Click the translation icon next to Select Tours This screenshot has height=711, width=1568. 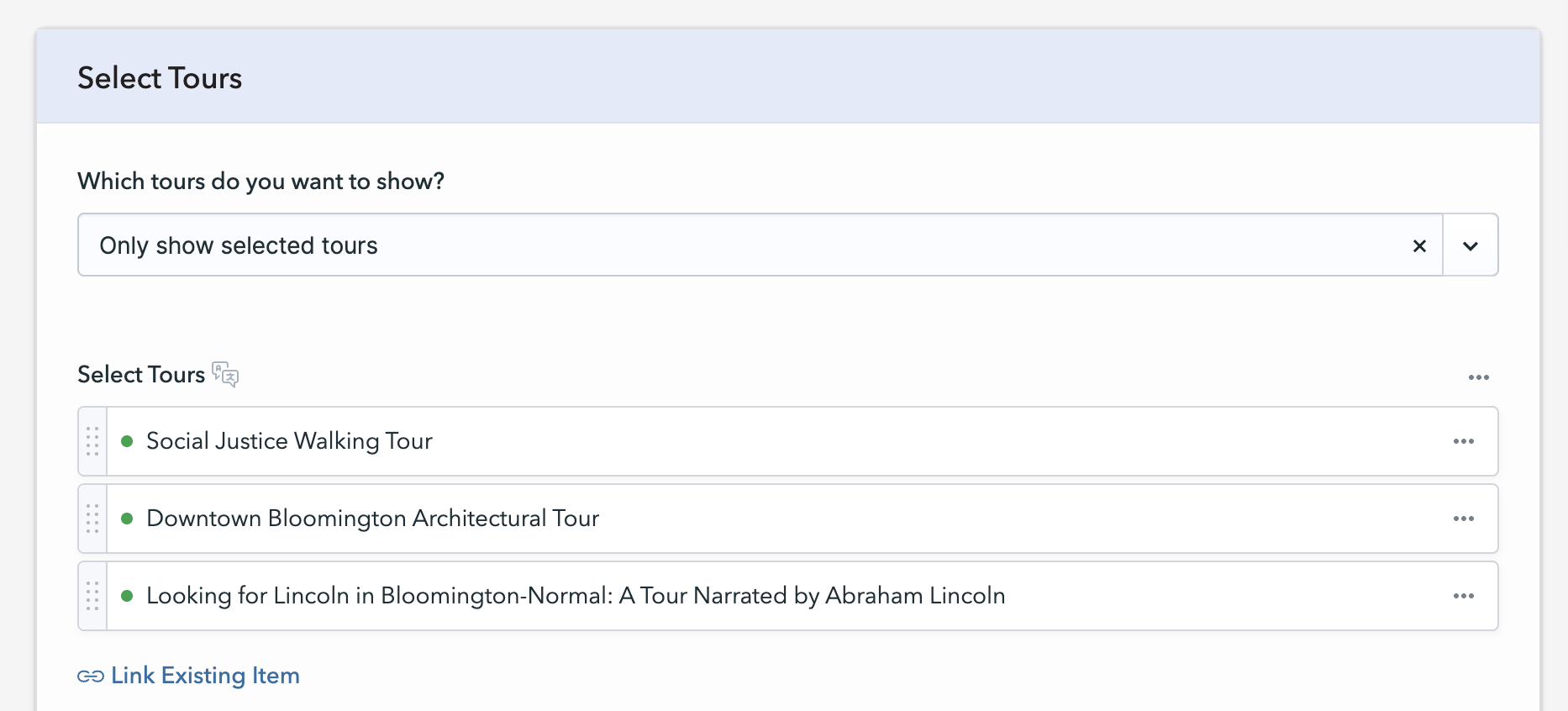[225, 375]
